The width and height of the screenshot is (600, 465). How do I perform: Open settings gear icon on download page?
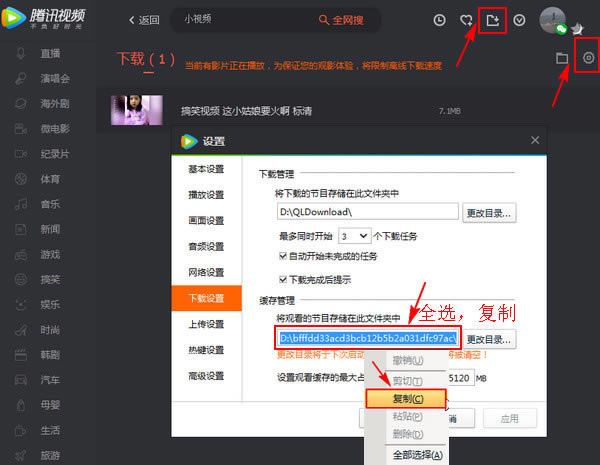coord(589,58)
